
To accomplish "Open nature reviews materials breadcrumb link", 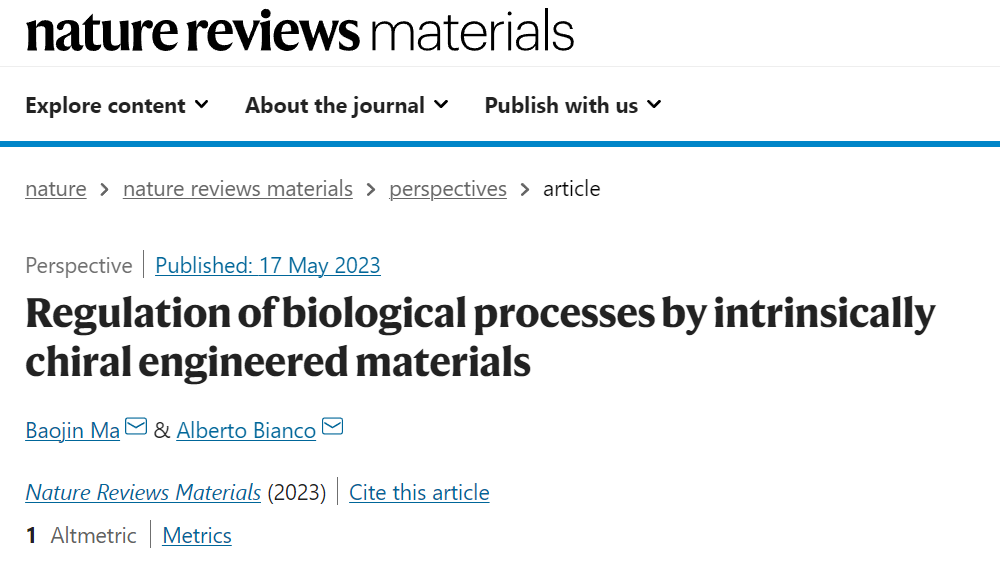I will click(x=238, y=189).
